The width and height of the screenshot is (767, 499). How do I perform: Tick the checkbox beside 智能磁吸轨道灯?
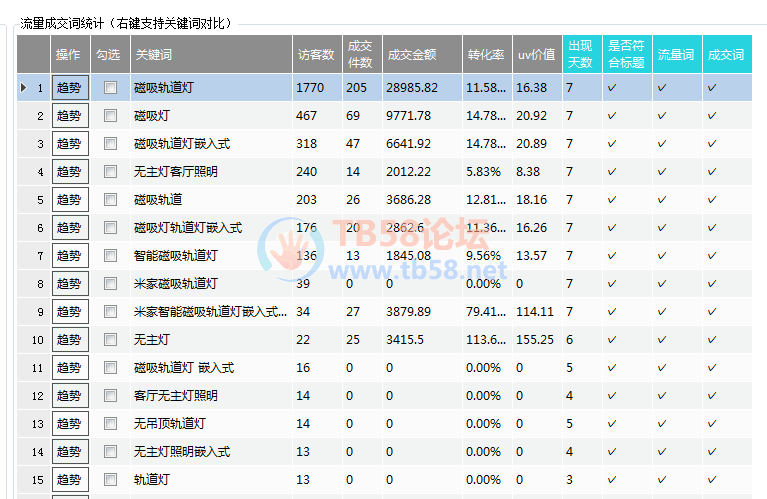(110, 256)
